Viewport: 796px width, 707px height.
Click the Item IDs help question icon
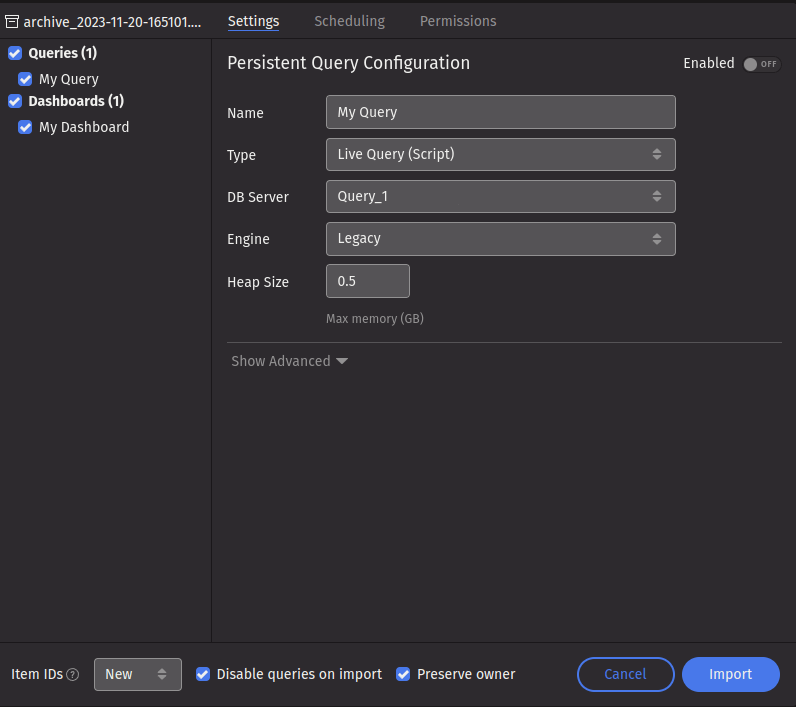[73, 675]
